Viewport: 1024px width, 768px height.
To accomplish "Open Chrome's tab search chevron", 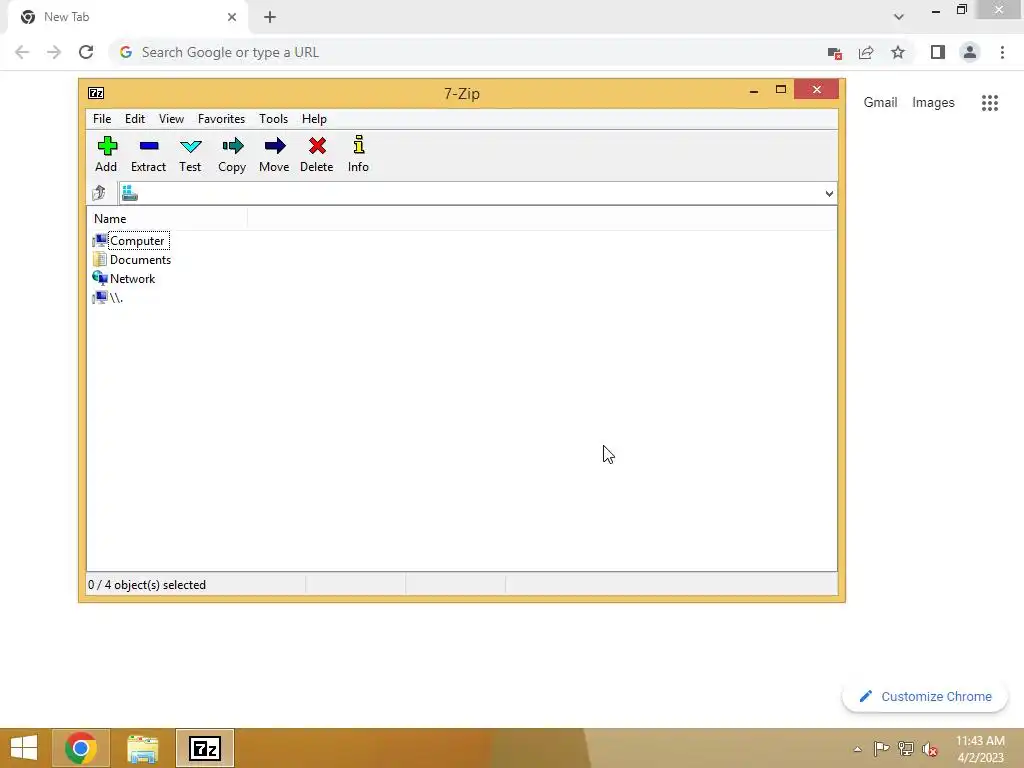I will (899, 17).
